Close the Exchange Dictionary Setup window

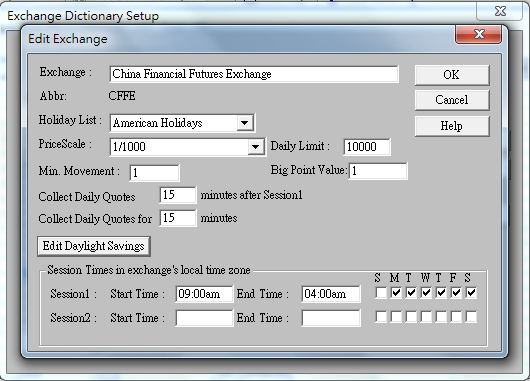point(500,11)
